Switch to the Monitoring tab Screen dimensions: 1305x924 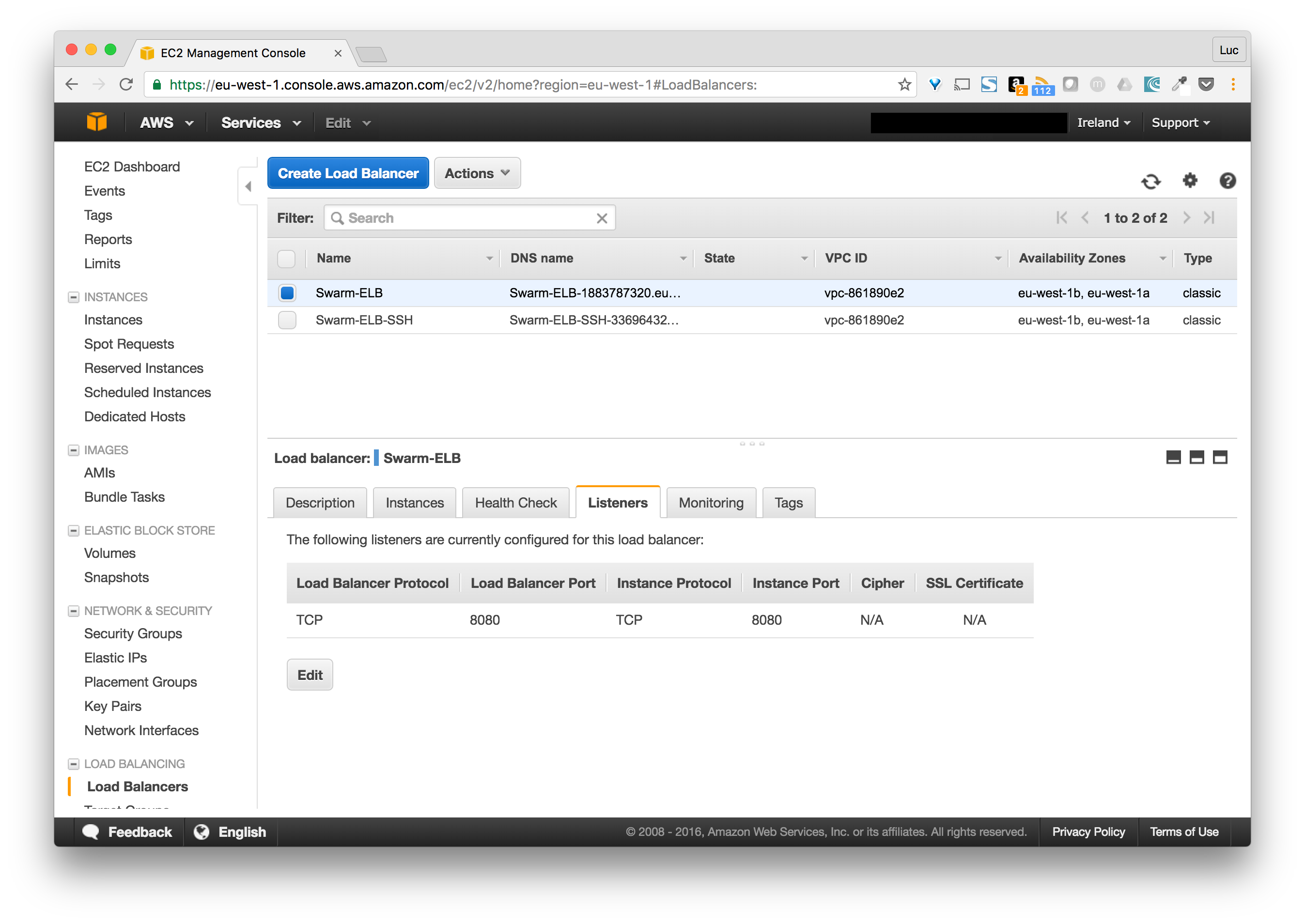click(x=711, y=502)
